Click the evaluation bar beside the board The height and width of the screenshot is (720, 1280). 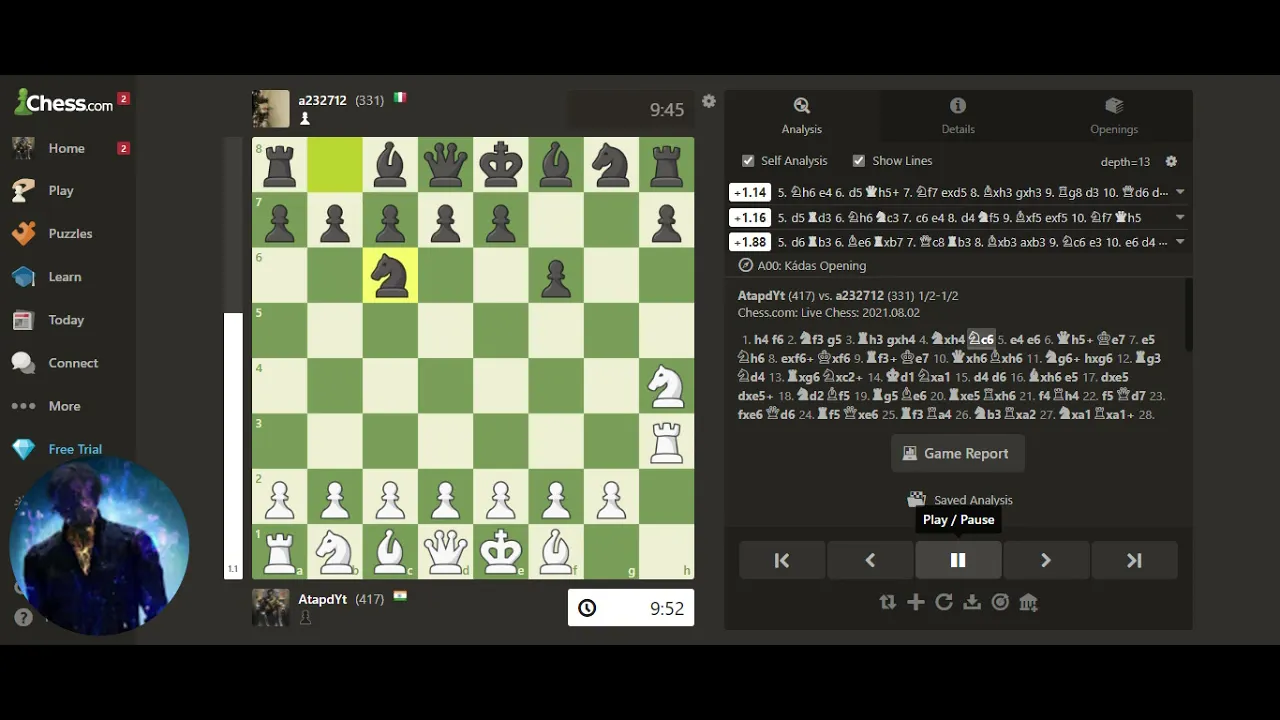233,358
